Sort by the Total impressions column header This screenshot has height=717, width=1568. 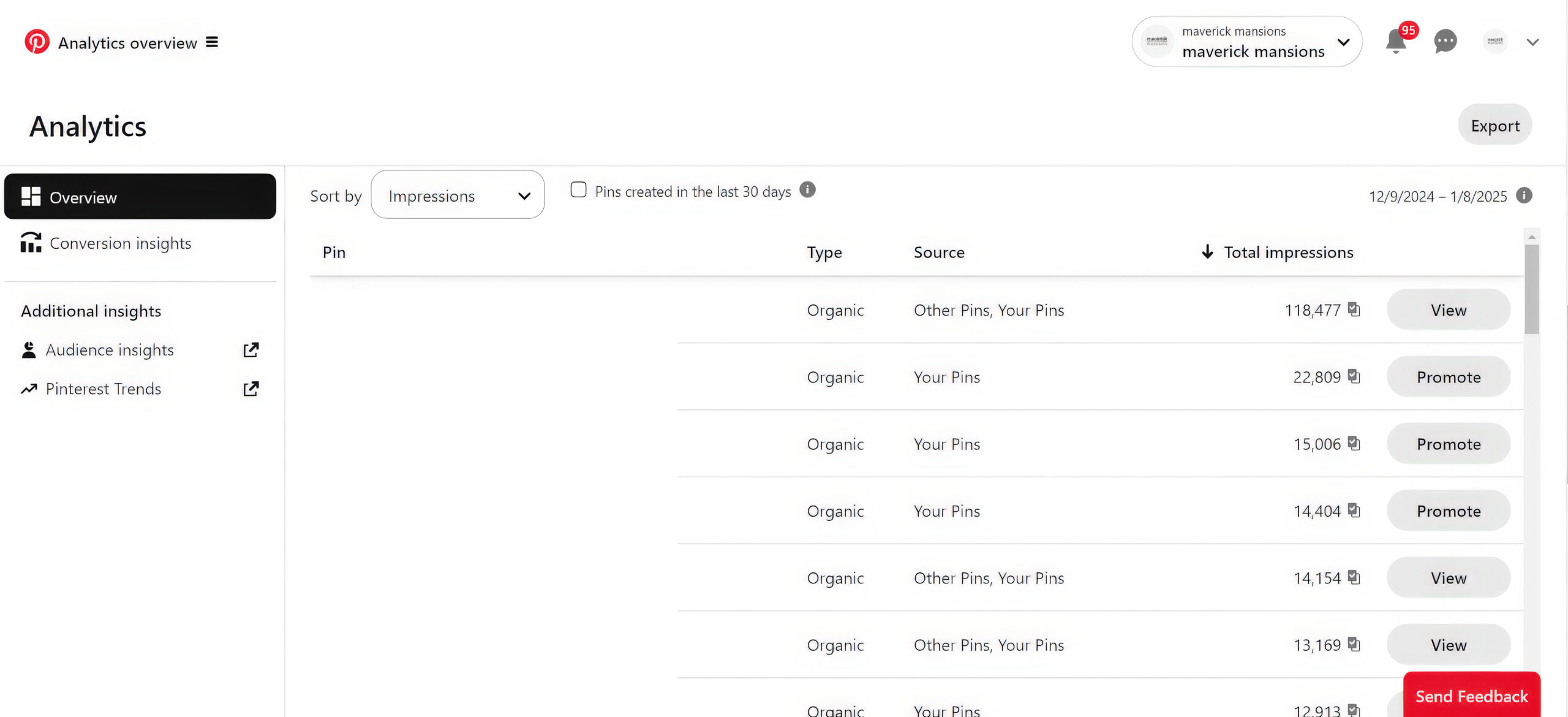point(1288,252)
